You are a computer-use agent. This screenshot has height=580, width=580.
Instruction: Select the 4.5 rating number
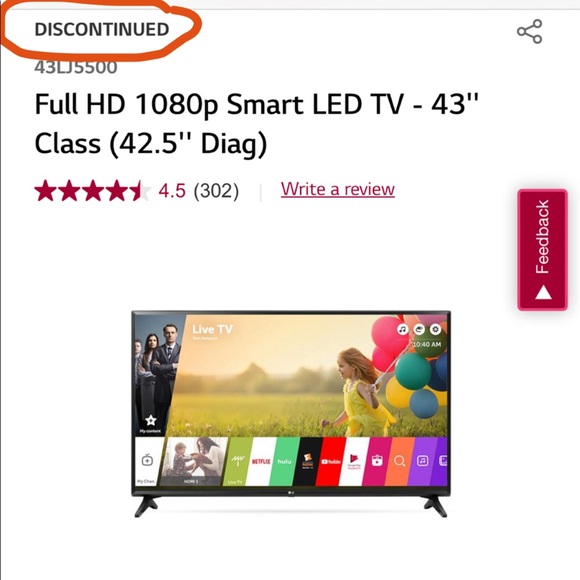coord(172,191)
